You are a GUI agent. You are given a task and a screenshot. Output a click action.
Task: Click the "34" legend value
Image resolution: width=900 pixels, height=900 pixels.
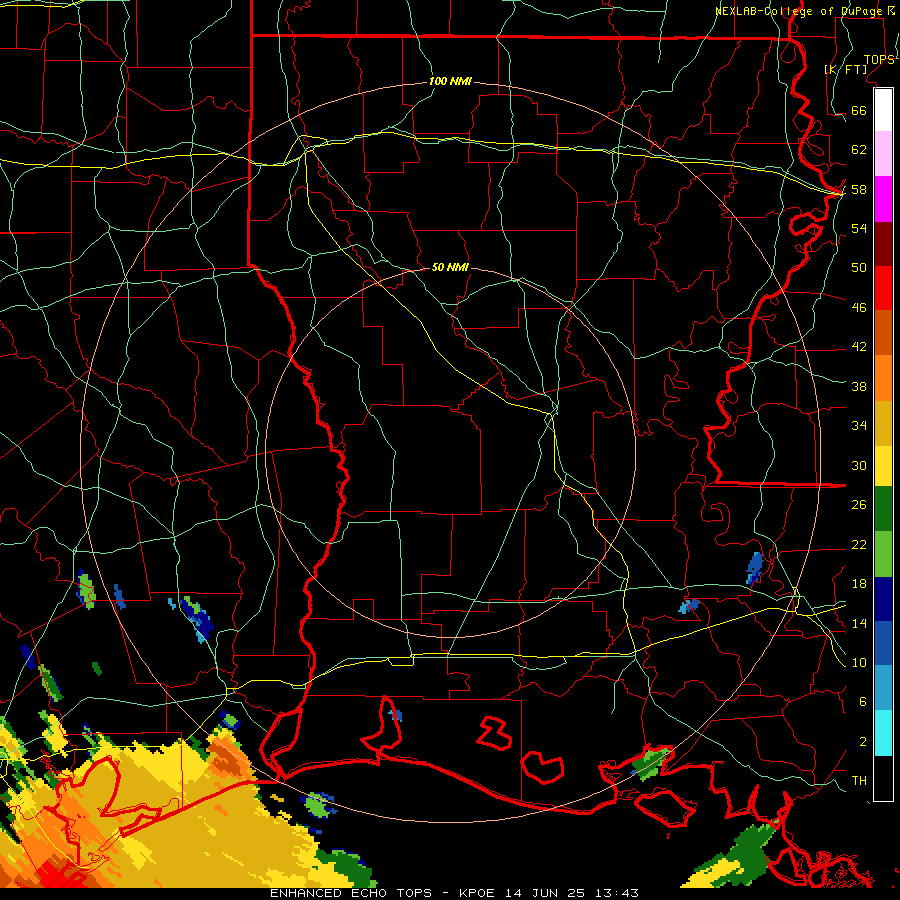(859, 425)
